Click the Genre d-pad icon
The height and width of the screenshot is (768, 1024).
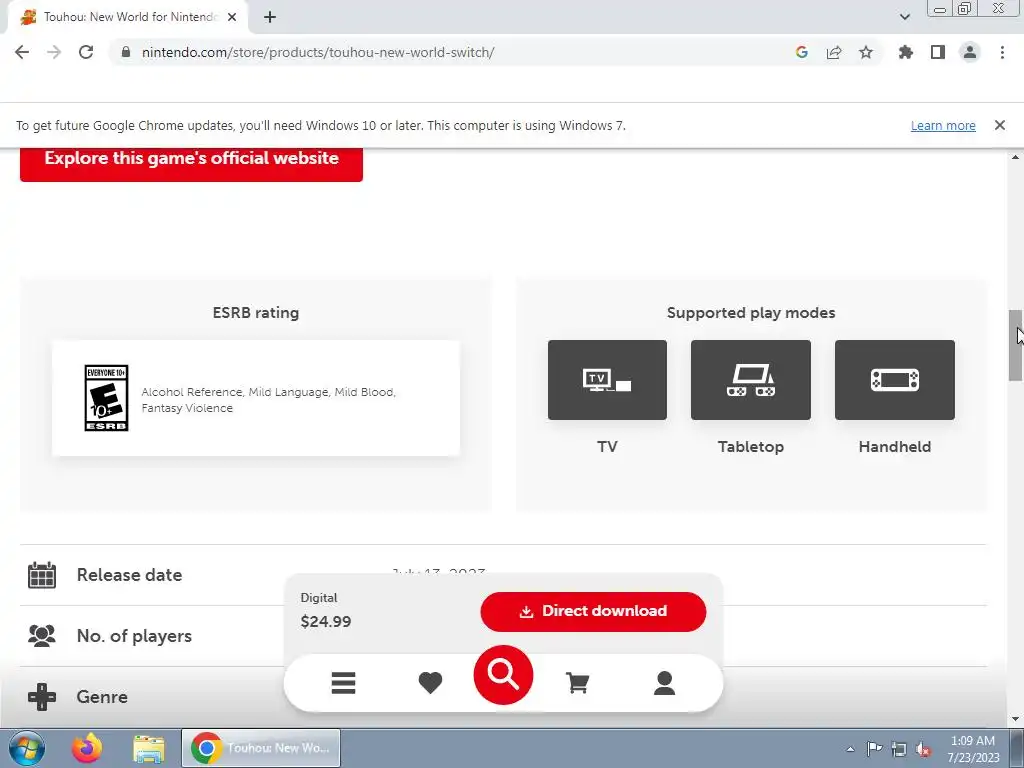tap(42, 696)
